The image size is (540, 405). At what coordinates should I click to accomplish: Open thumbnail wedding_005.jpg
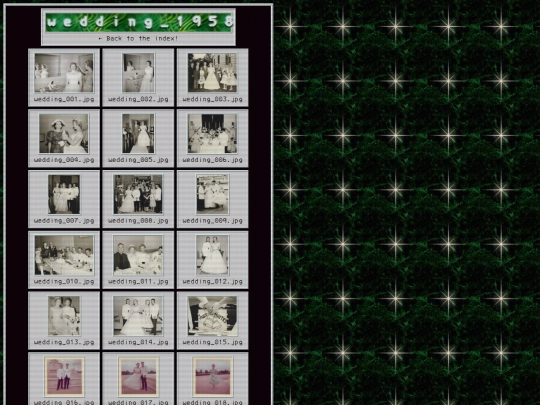[x=138, y=134]
